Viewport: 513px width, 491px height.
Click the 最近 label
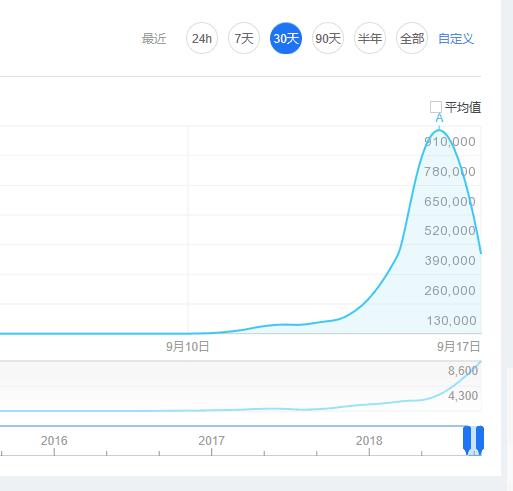154,39
